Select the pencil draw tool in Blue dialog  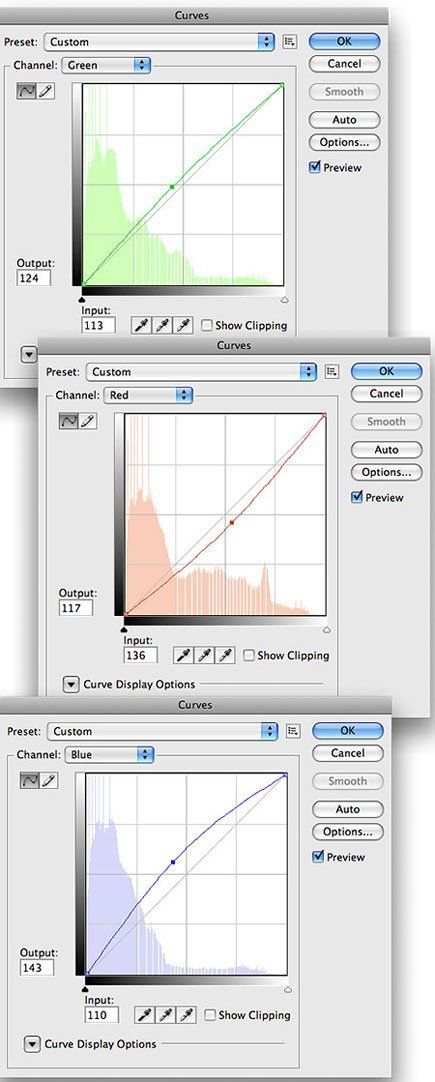[49, 780]
